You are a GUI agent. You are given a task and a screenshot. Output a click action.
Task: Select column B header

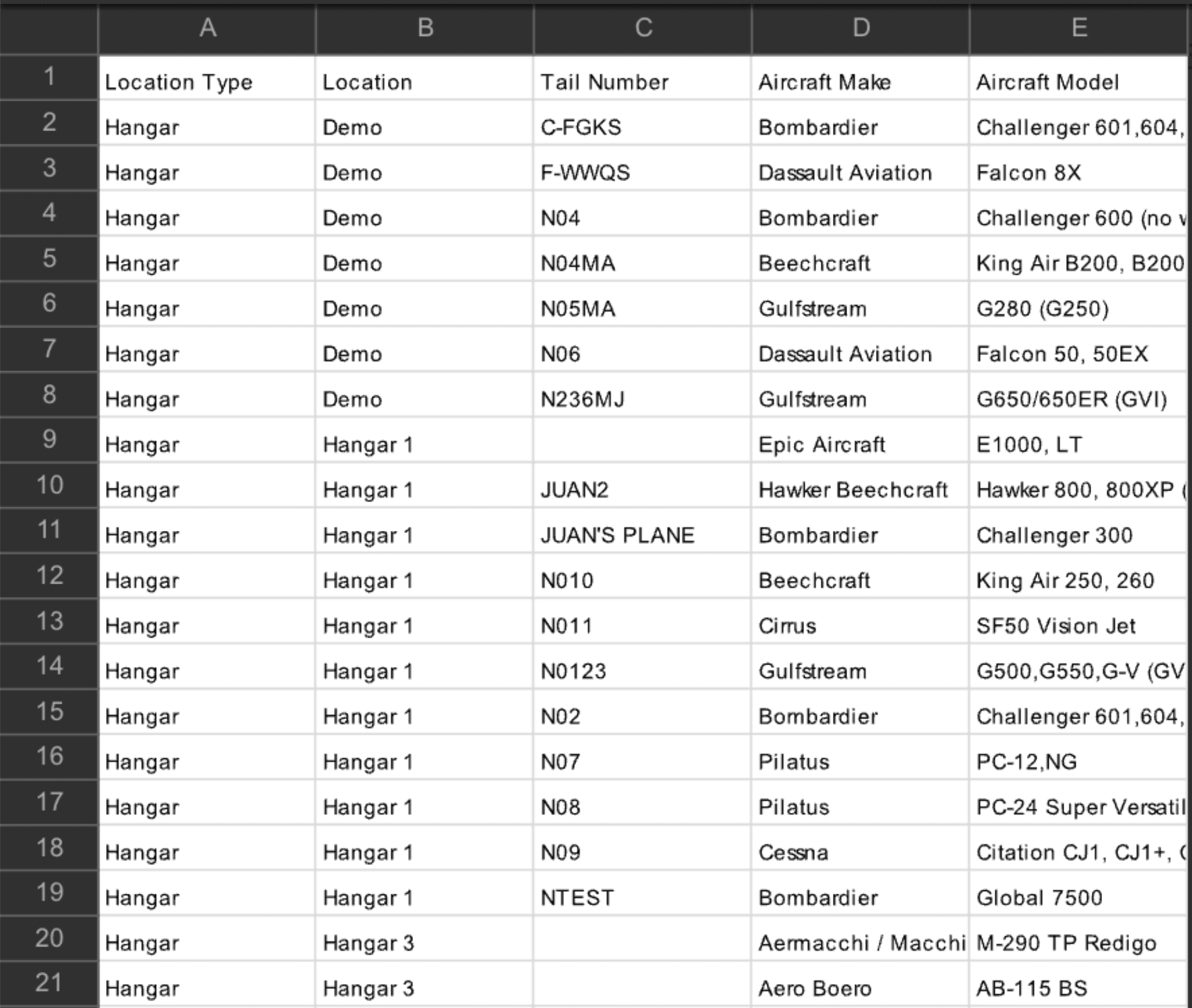pos(424,27)
